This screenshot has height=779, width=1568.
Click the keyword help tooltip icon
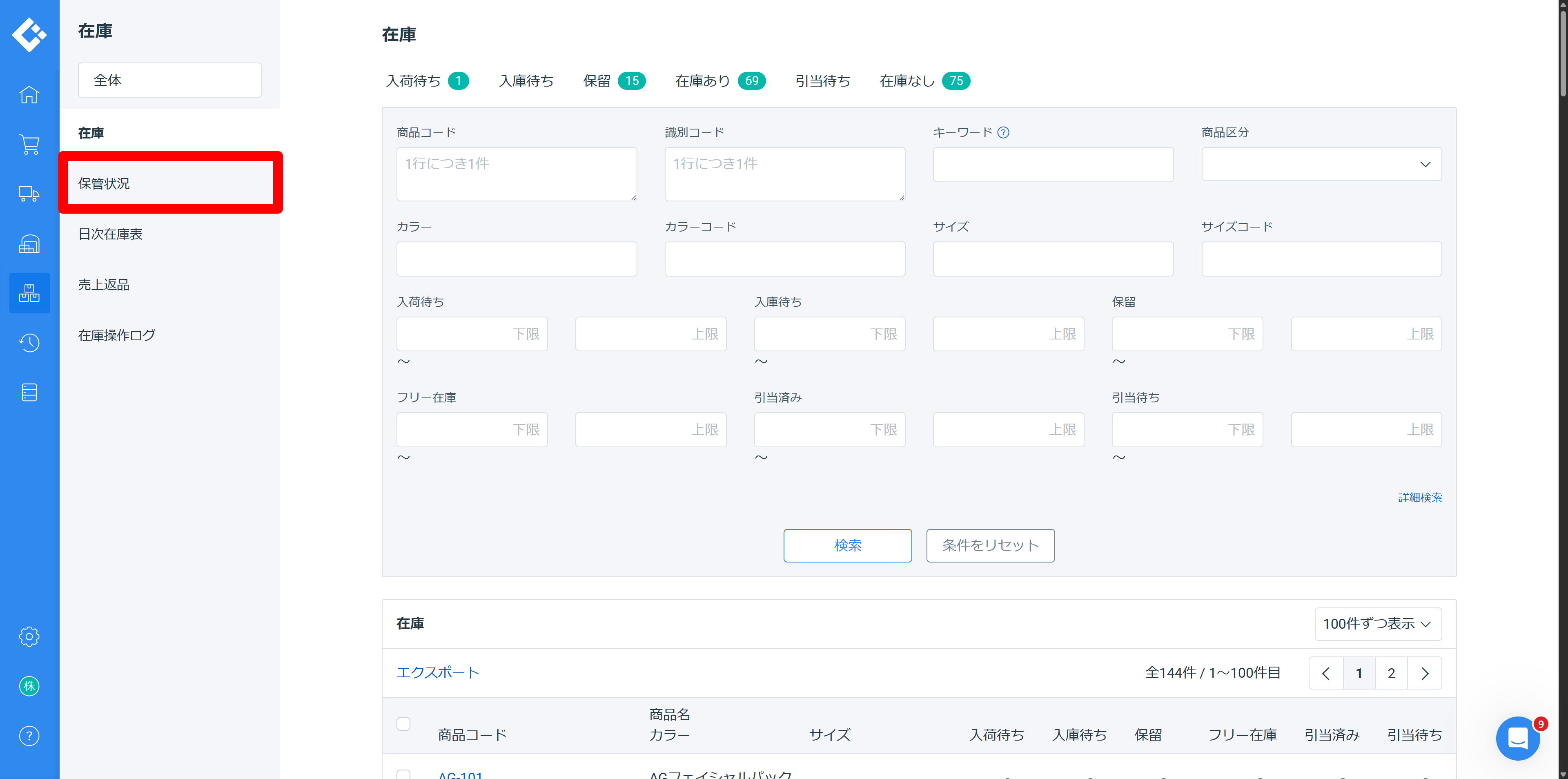click(x=1003, y=132)
